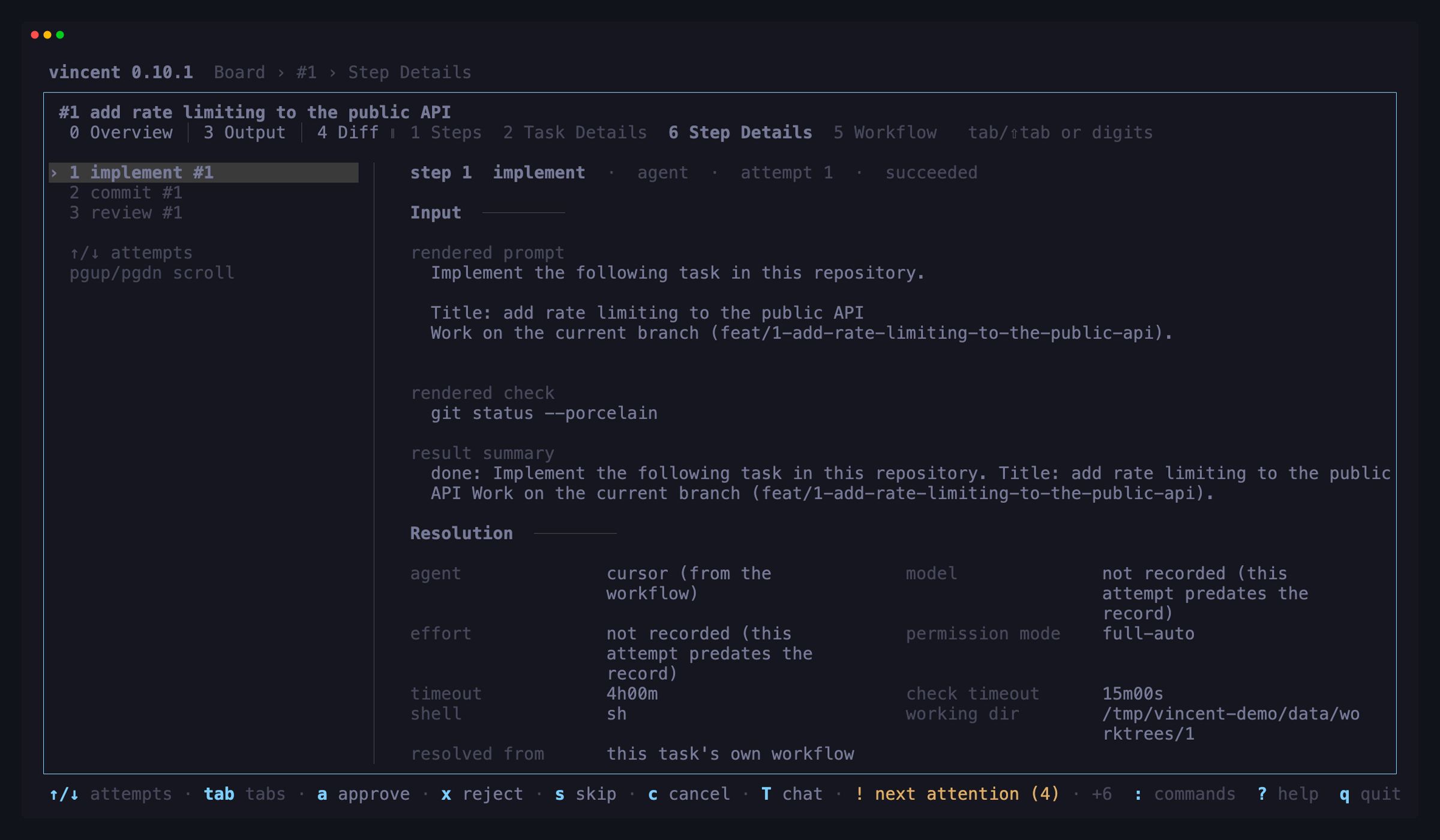This screenshot has width=1440, height=840.
Task: Click the 'vincent 0.10.1' app title
Action: pos(121,73)
